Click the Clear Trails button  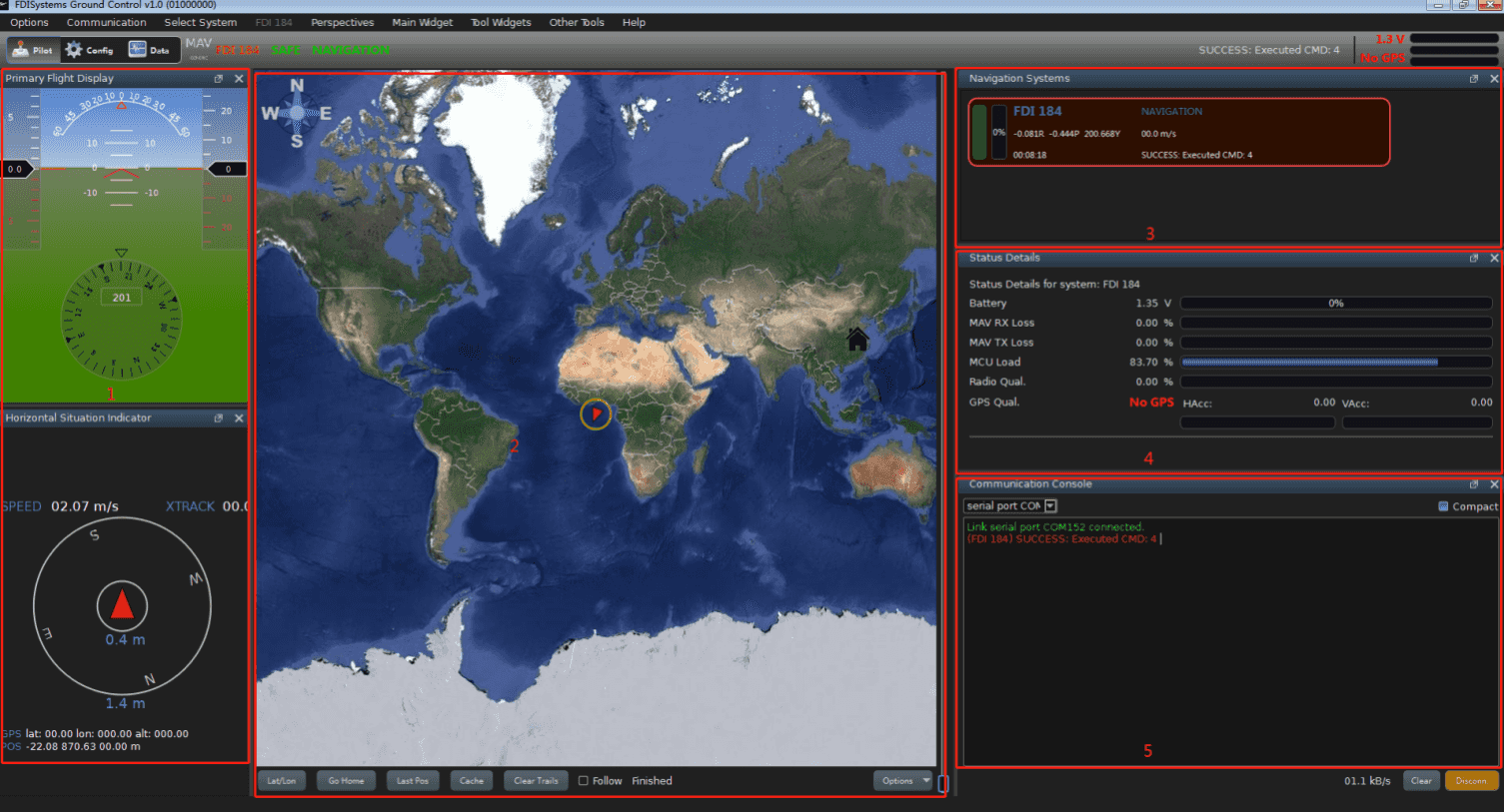[x=536, y=781]
